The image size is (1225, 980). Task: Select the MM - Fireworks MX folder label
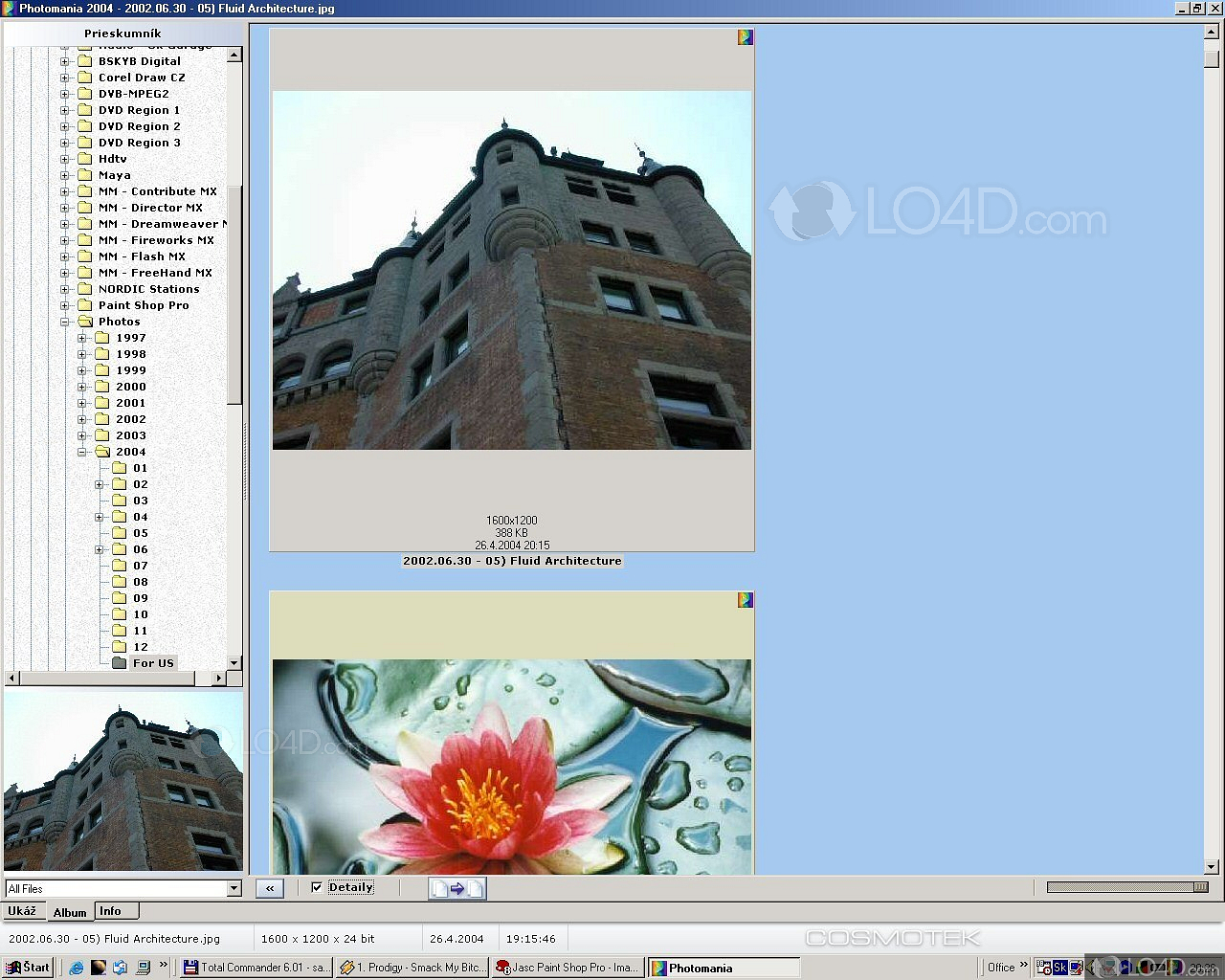[157, 240]
